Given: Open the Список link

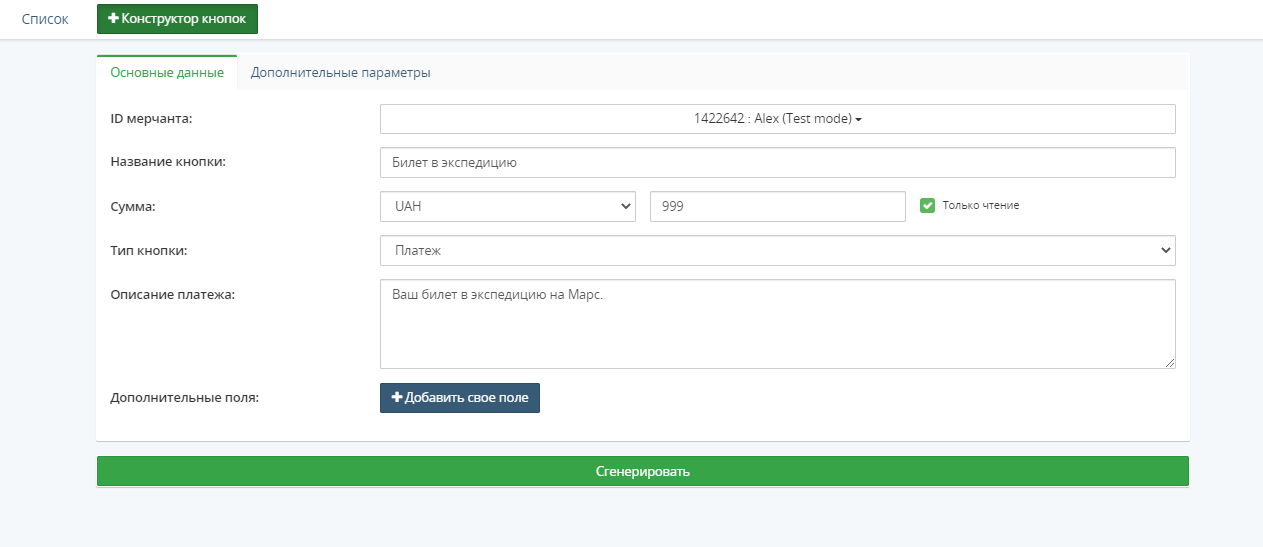Looking at the screenshot, I should click(x=45, y=19).
